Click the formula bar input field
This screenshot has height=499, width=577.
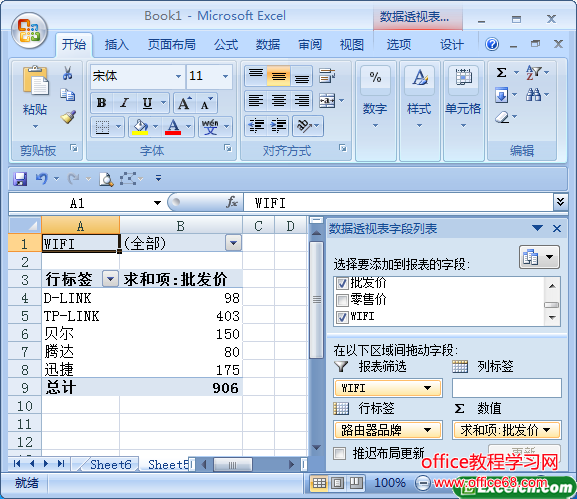pyautogui.click(x=398, y=203)
